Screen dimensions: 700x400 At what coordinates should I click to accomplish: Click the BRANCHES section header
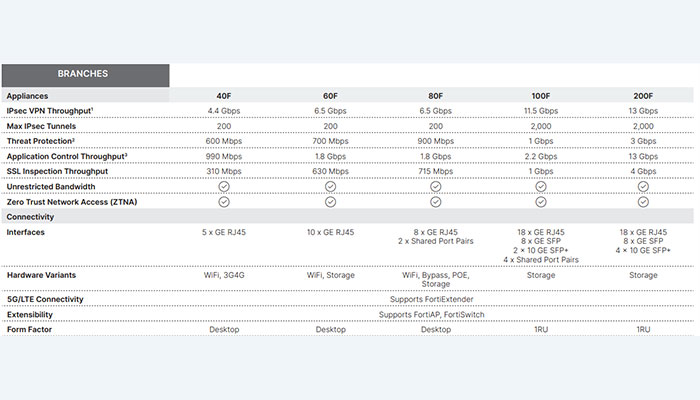pyautogui.click(x=85, y=74)
